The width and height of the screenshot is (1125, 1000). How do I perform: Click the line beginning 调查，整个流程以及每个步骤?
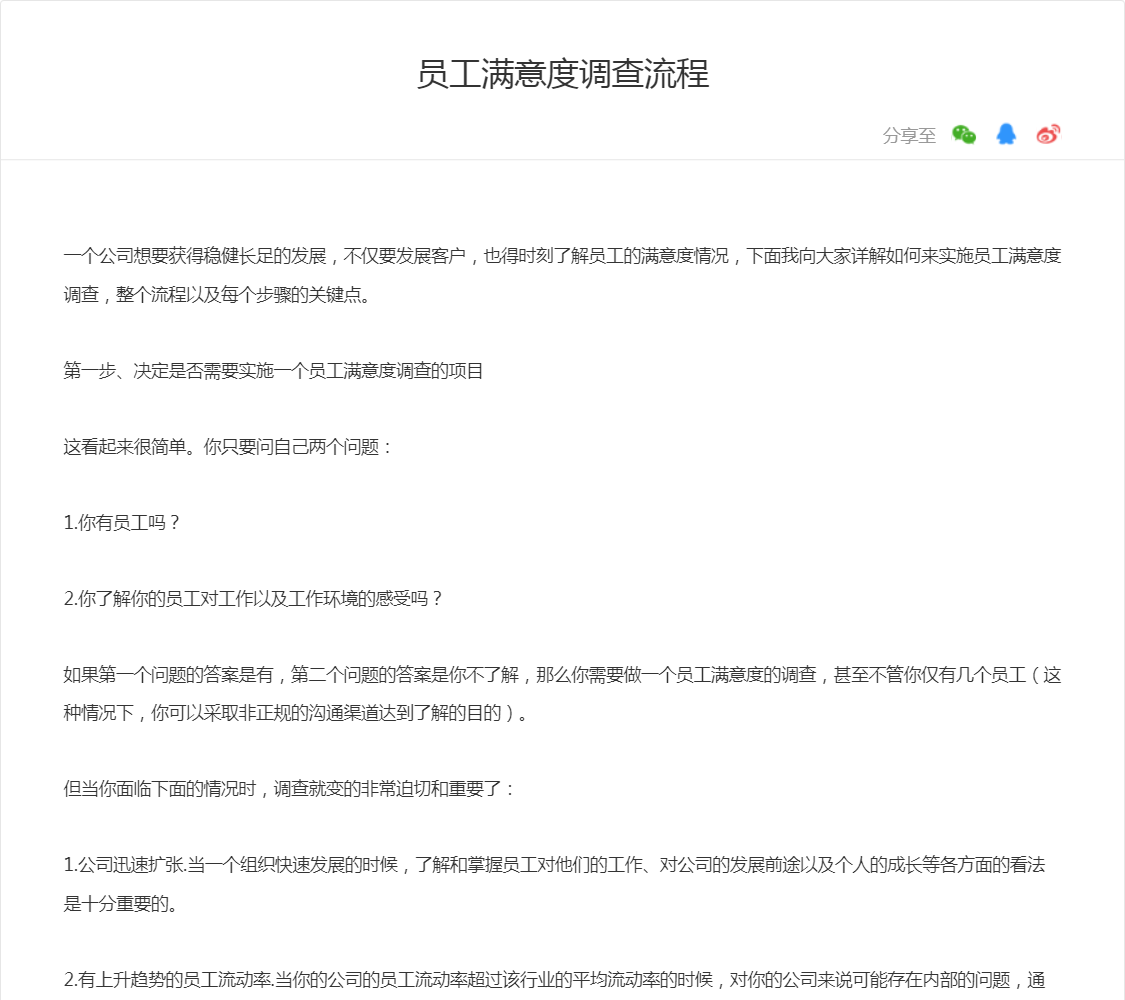217,295
